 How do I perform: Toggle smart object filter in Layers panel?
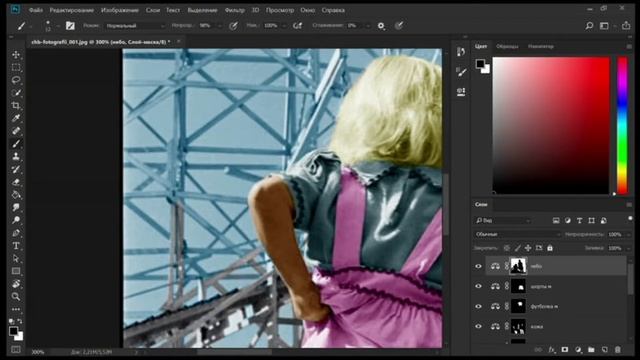pyautogui.click(x=604, y=221)
